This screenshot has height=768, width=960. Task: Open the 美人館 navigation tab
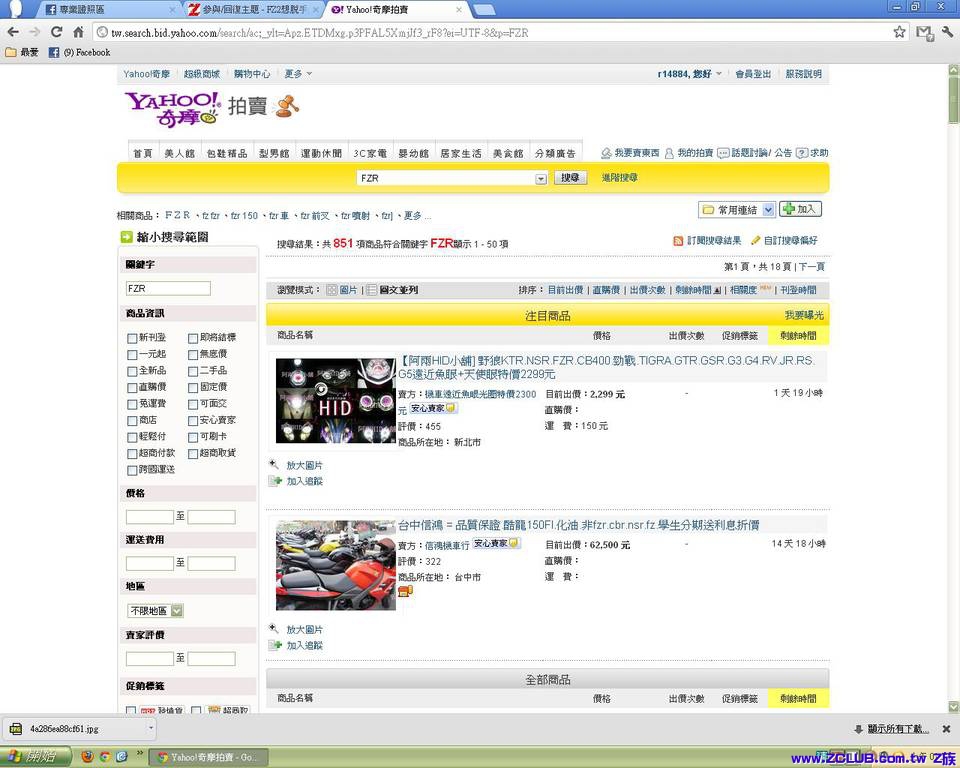pyautogui.click(x=179, y=153)
